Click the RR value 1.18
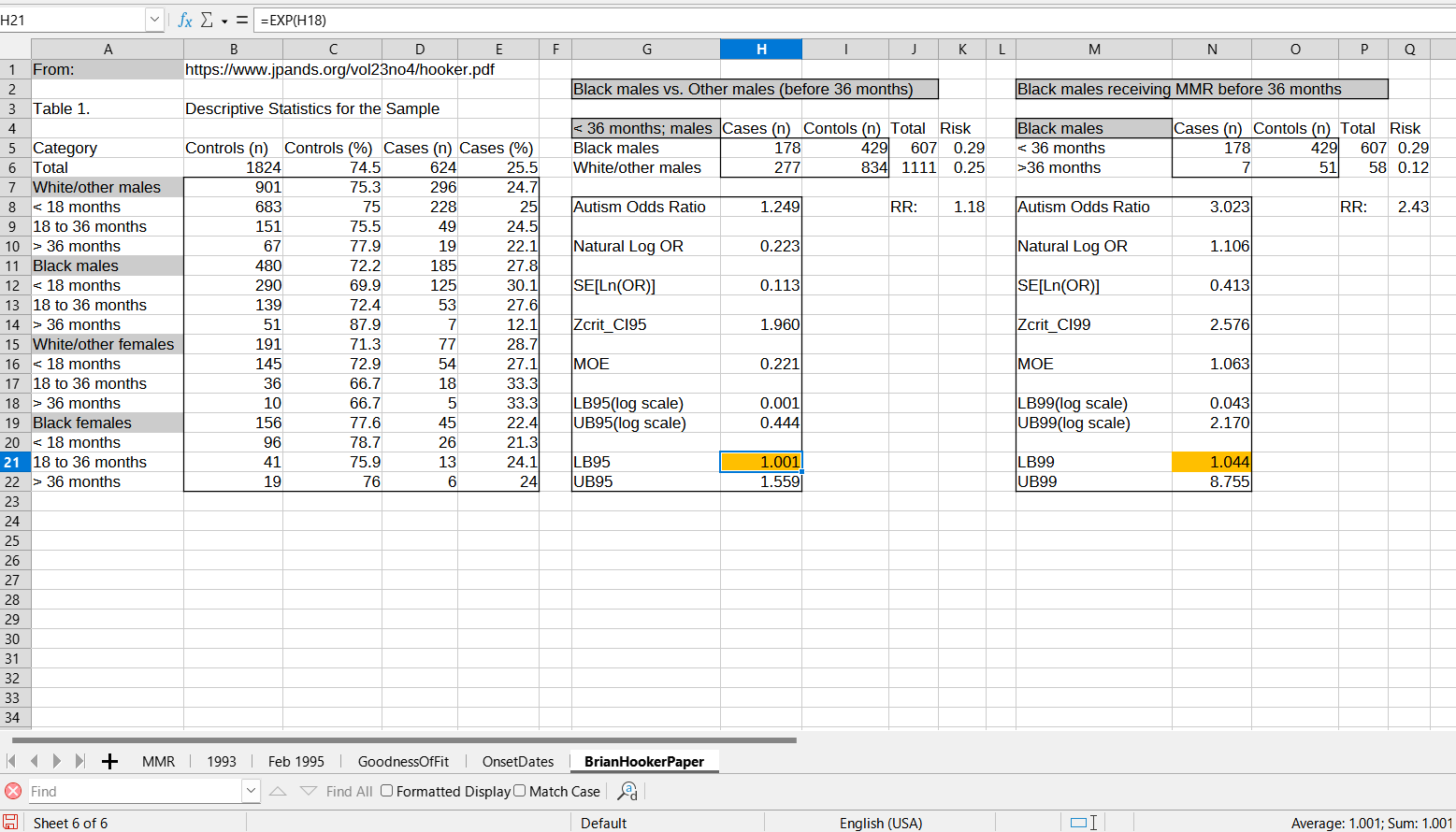Screen dimensions: 1456x832 coord(962,207)
